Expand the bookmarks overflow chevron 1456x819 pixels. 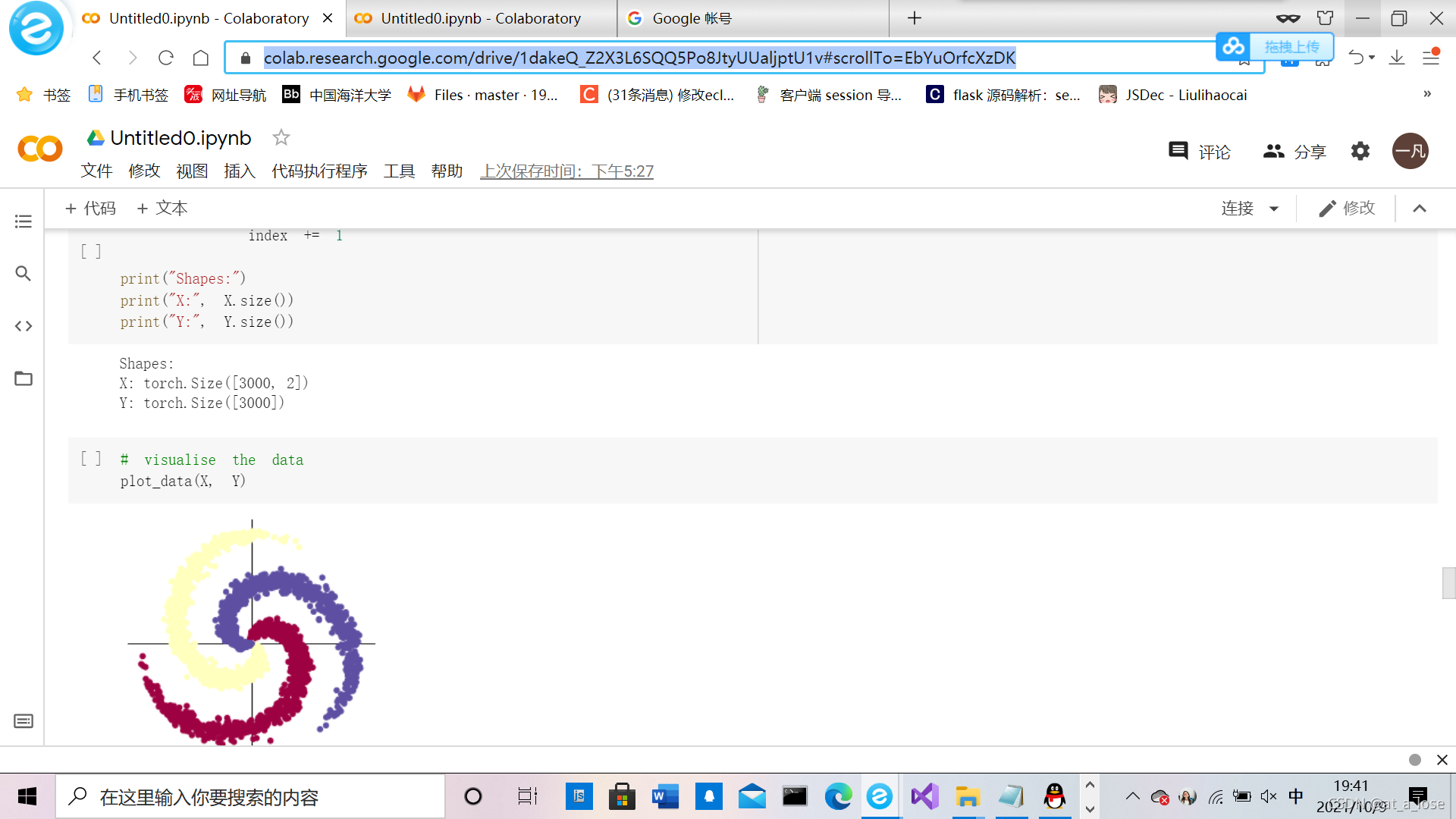[x=1427, y=94]
